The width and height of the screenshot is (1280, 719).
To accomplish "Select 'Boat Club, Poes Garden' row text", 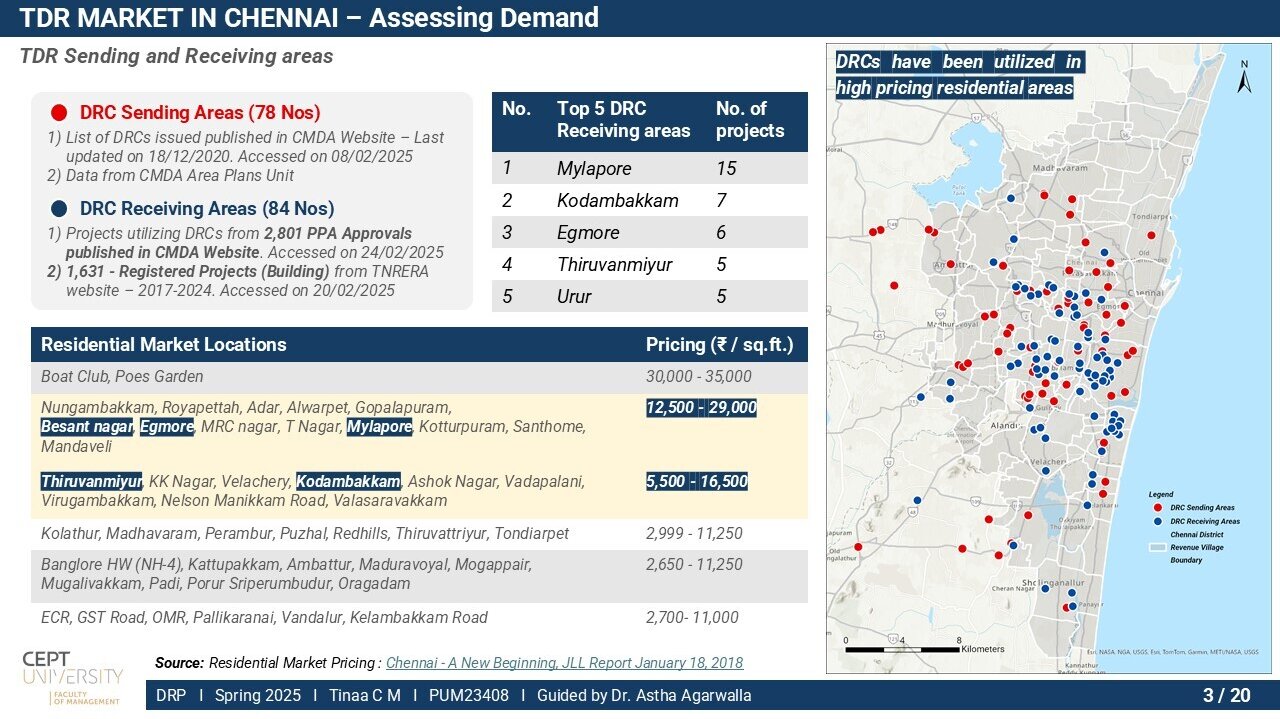I will pyautogui.click(x=122, y=377).
